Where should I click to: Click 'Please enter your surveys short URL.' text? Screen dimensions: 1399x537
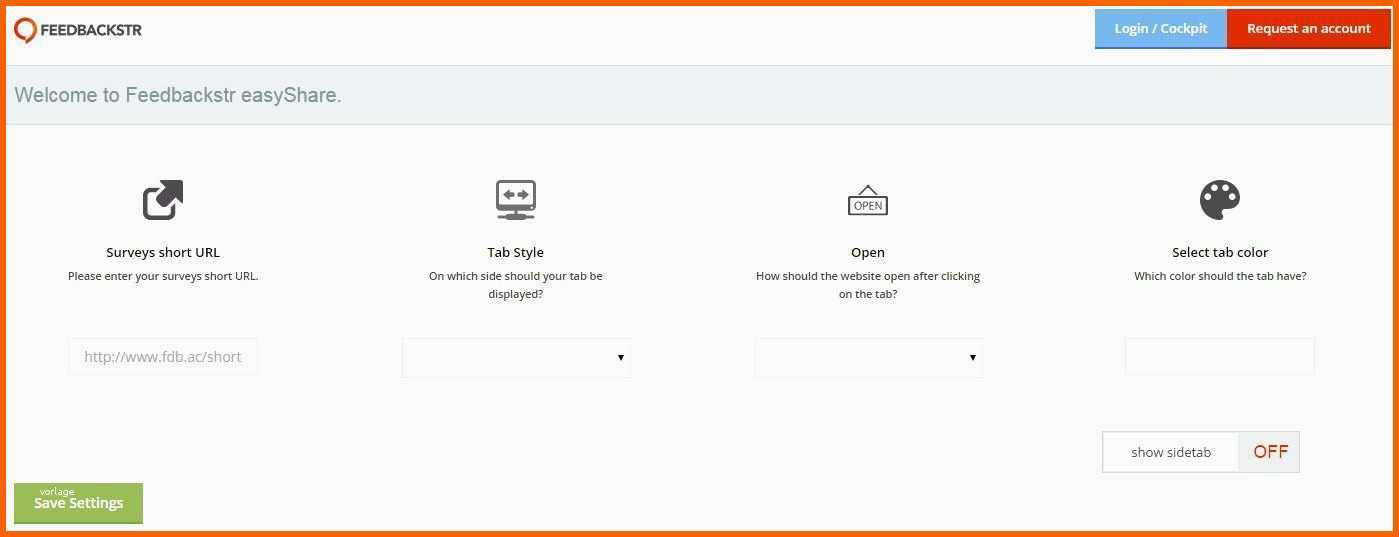point(163,276)
